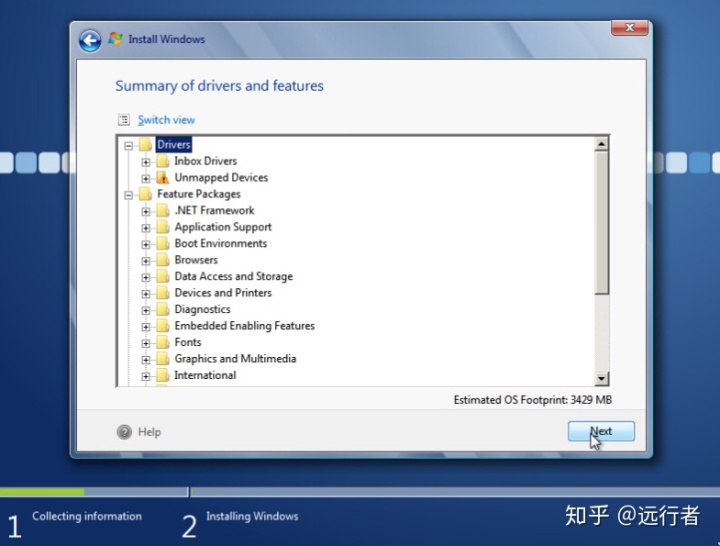
Task: Click the Estimated OS Footprint text
Action: coord(533,400)
